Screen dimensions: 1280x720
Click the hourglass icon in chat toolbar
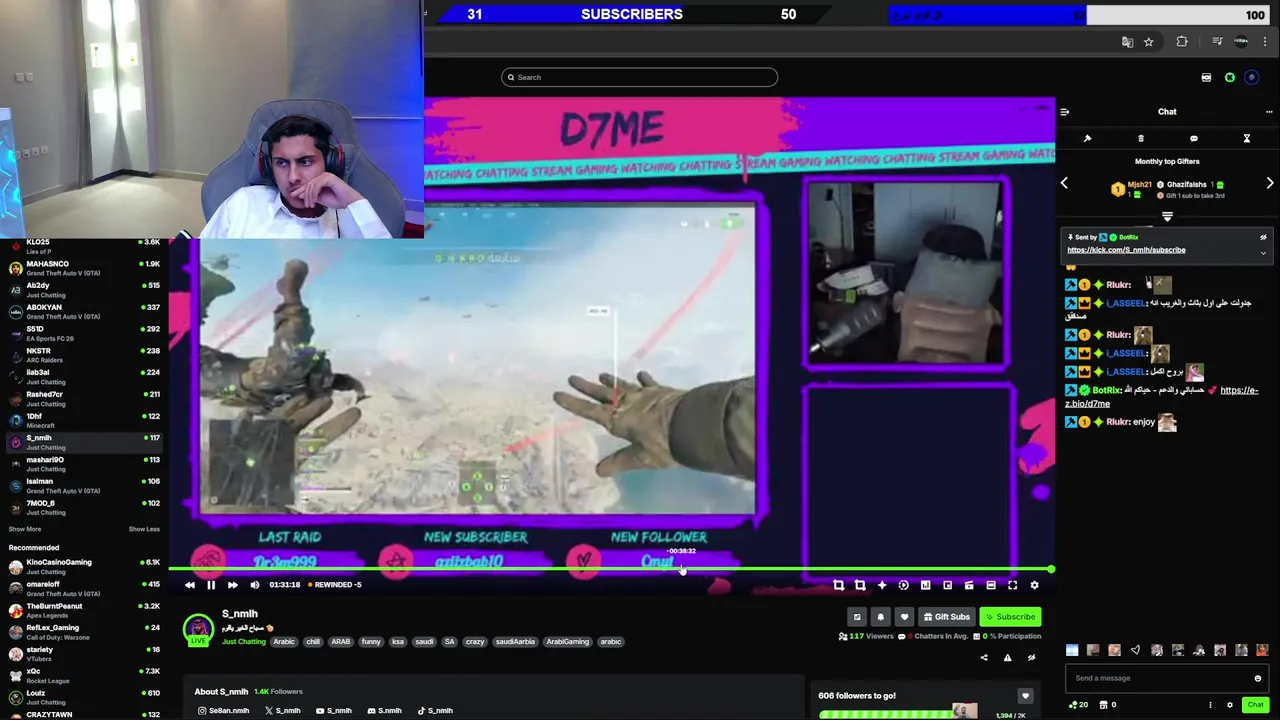click(1247, 139)
